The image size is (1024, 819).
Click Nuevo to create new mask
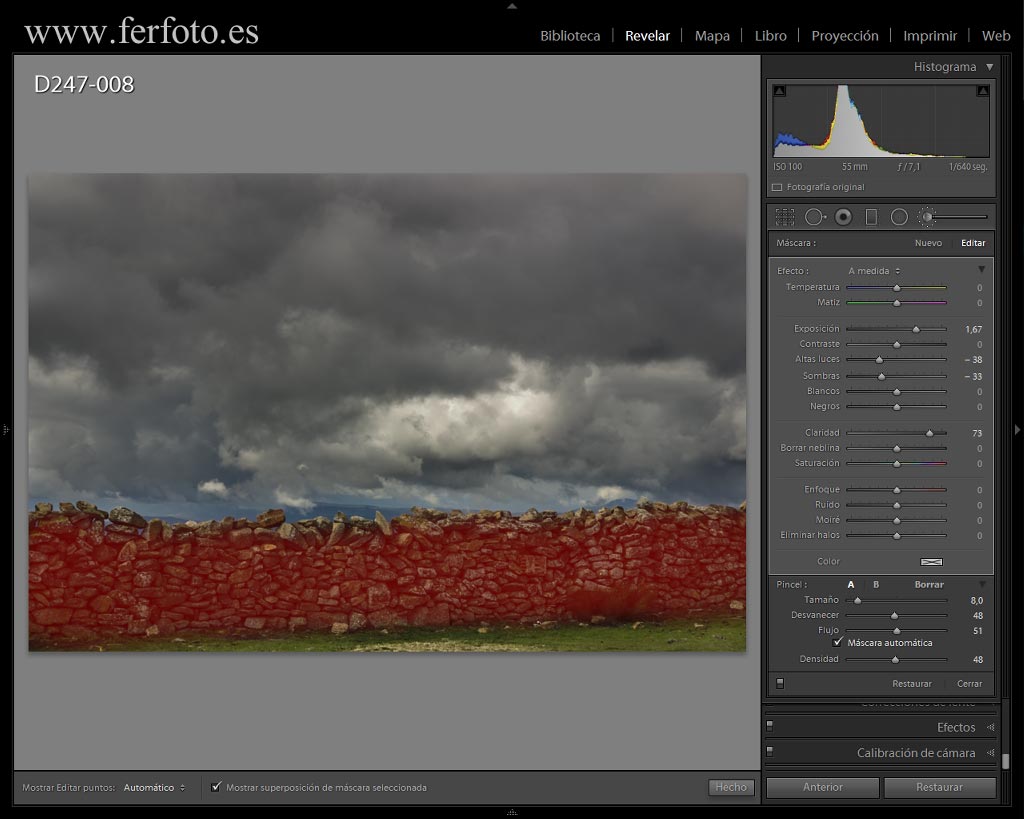pos(928,243)
